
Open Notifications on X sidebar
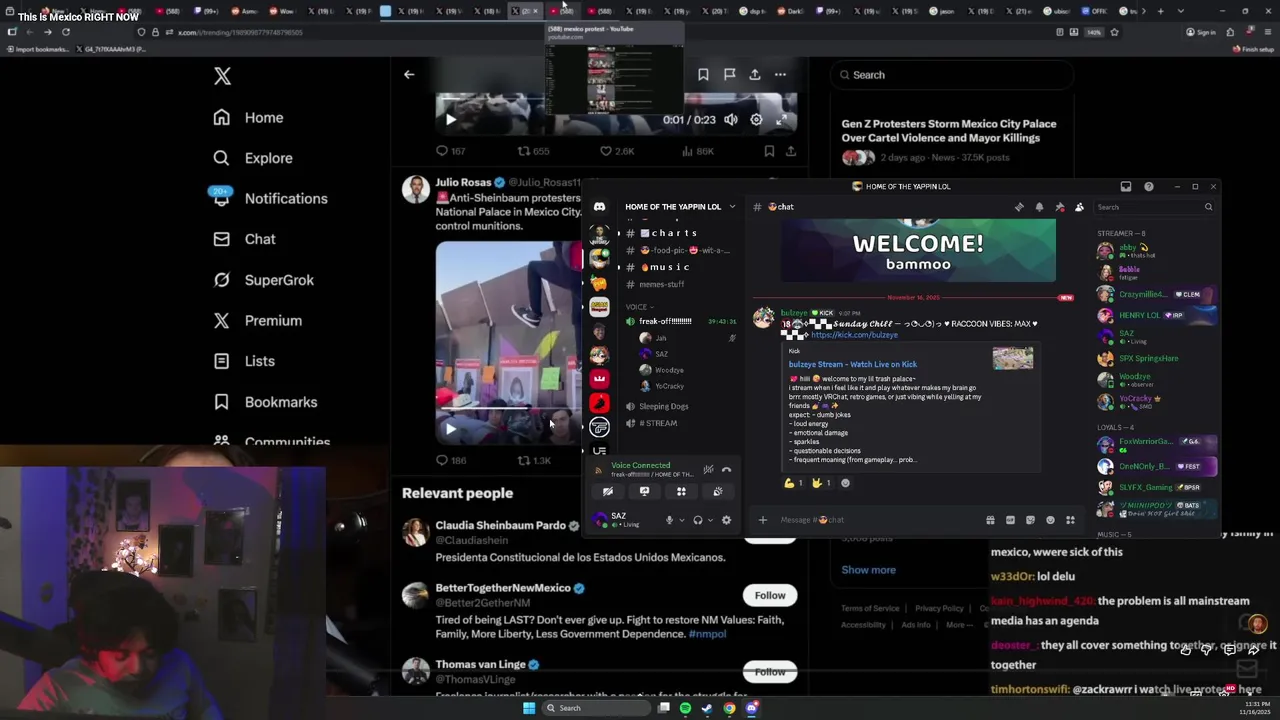[x=270, y=198]
